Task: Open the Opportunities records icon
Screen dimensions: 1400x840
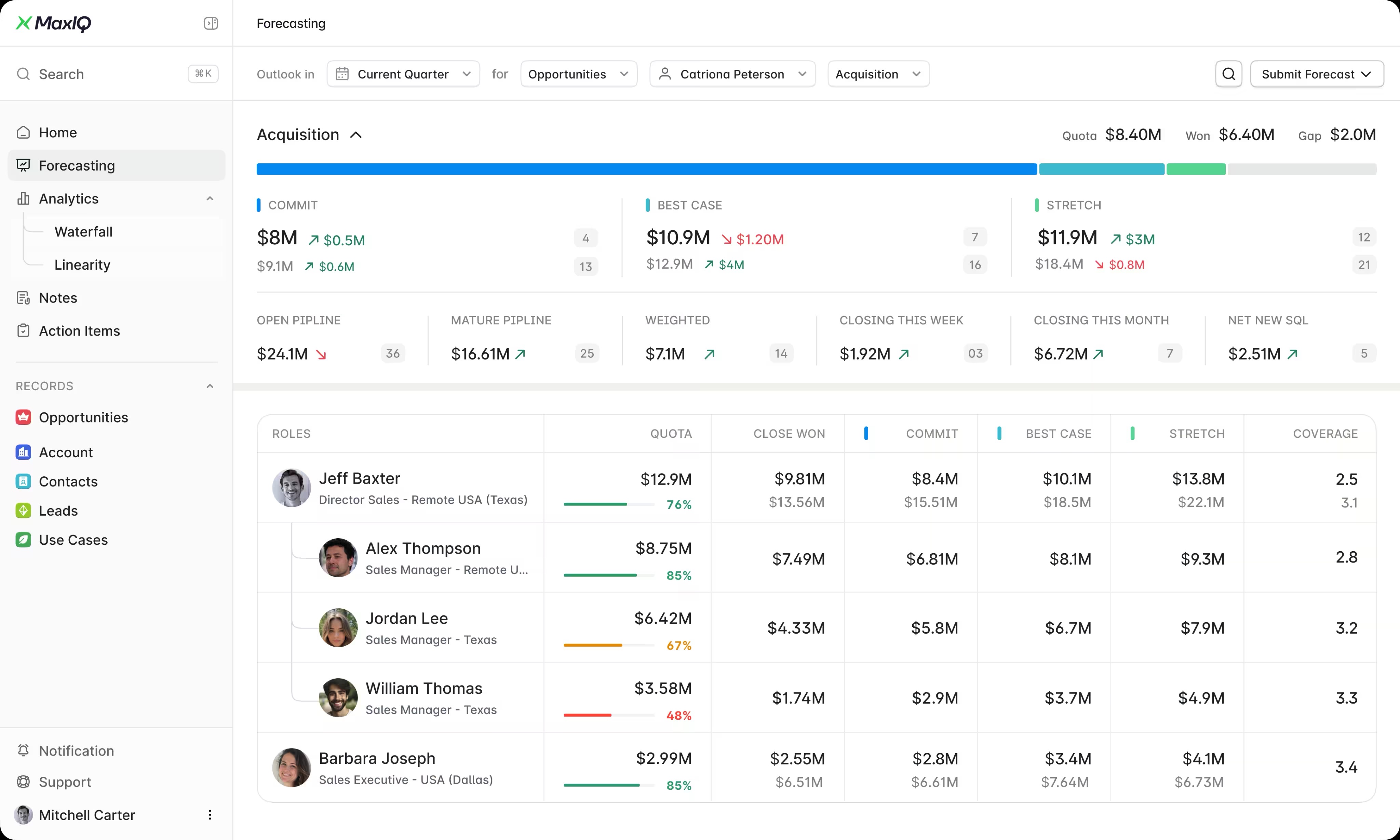Action: tap(23, 417)
